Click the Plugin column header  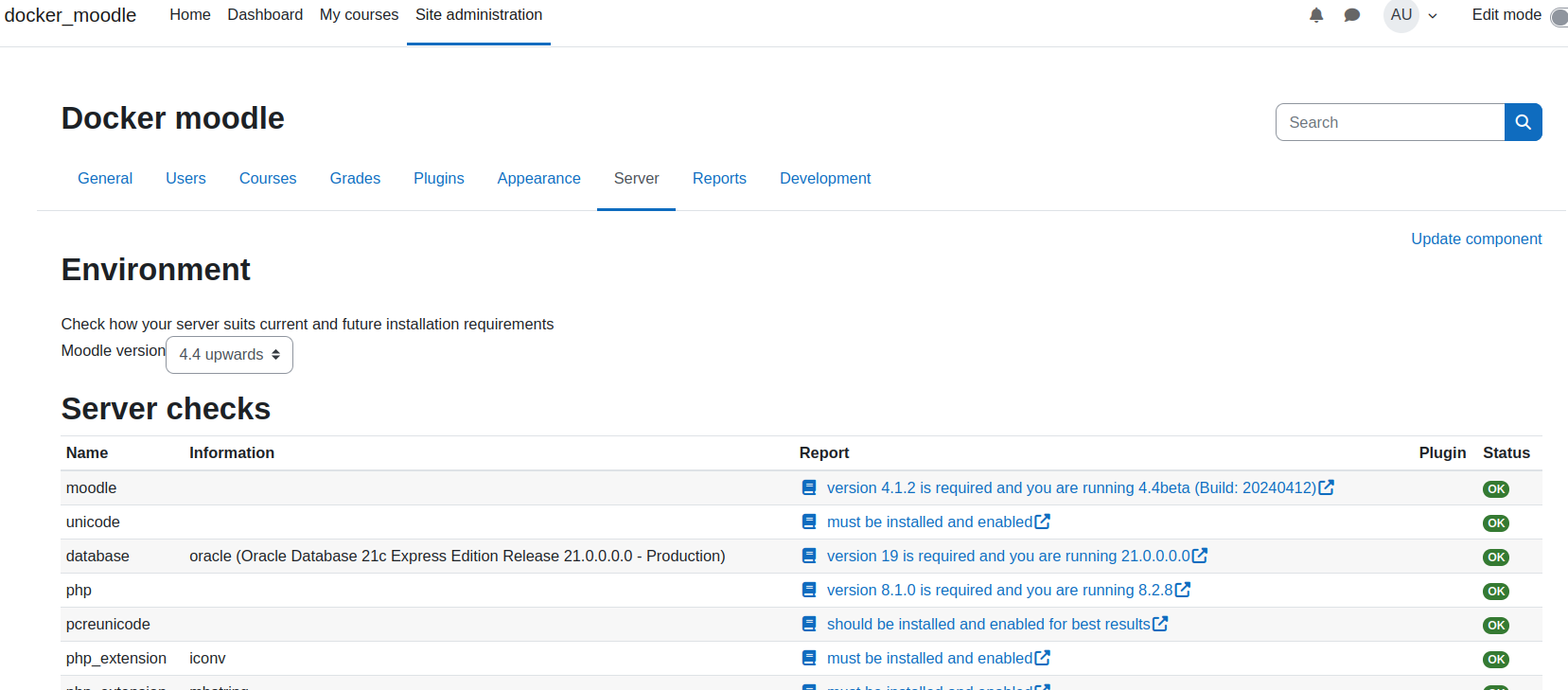[x=1442, y=452]
